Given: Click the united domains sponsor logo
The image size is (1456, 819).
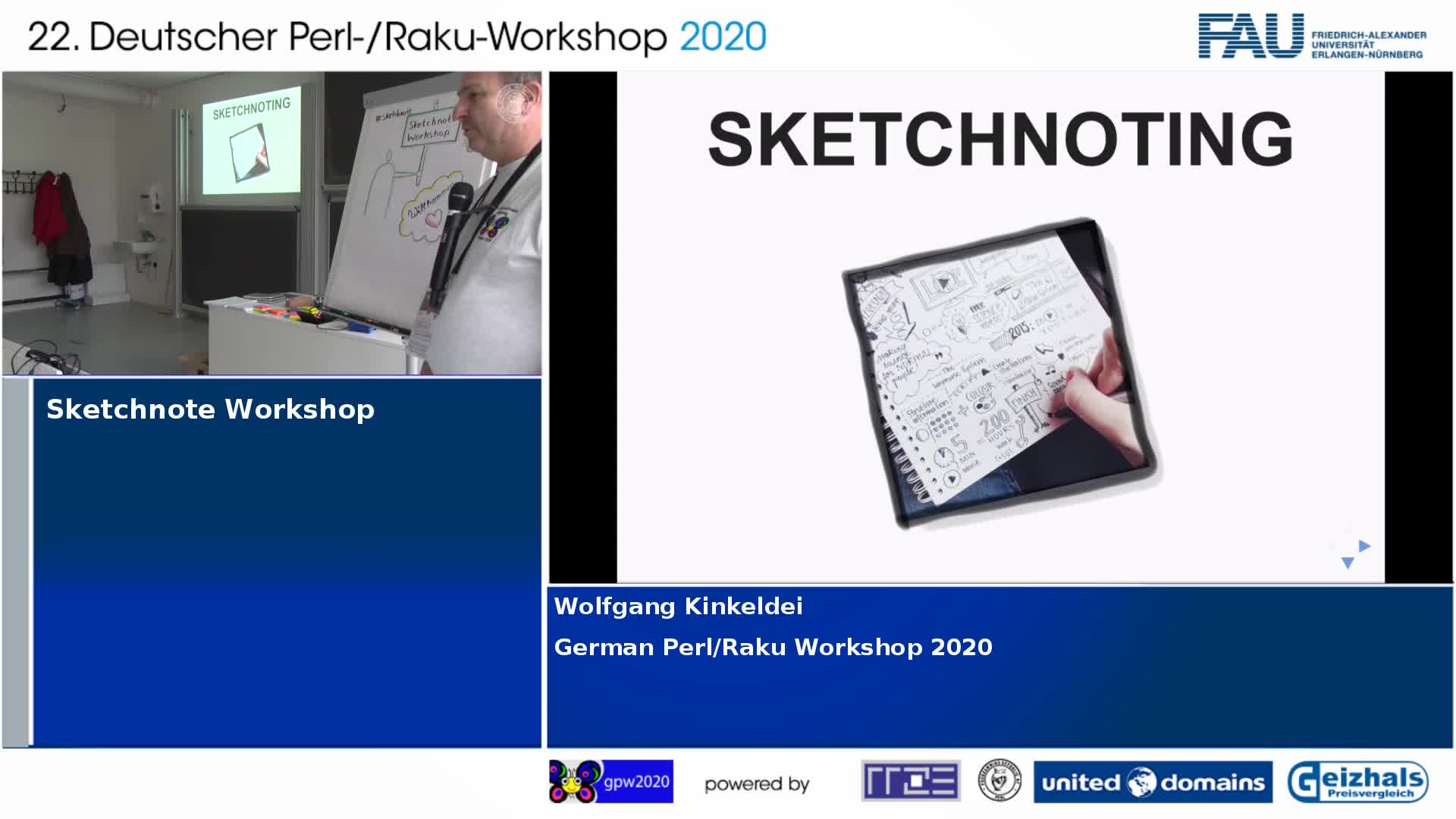Looking at the screenshot, I should (x=1153, y=782).
